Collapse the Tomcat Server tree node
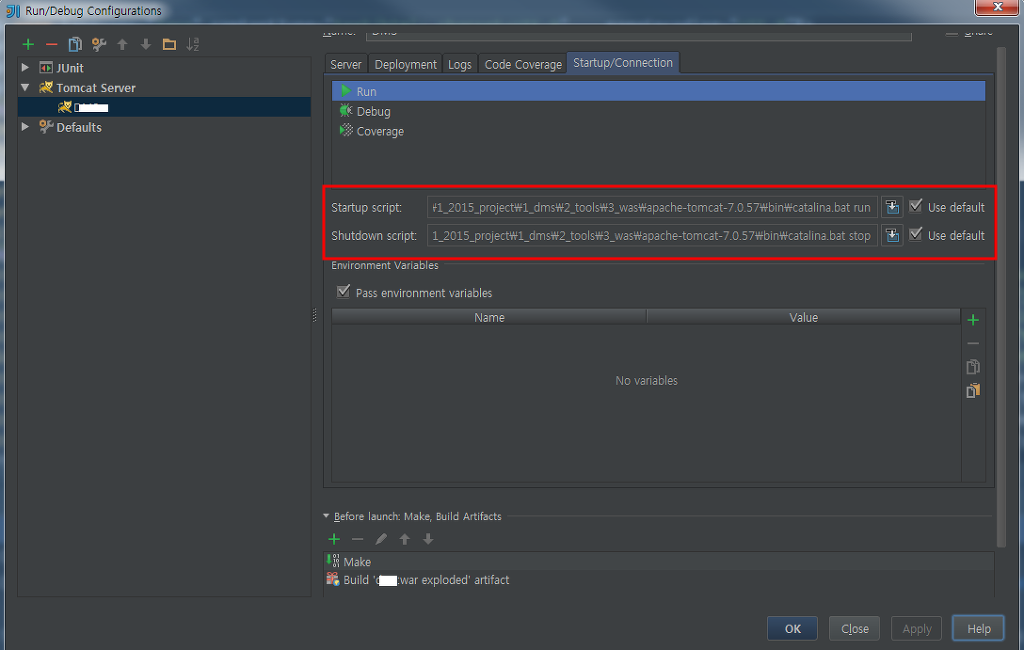Image resolution: width=1024 pixels, height=650 pixels. [25, 87]
